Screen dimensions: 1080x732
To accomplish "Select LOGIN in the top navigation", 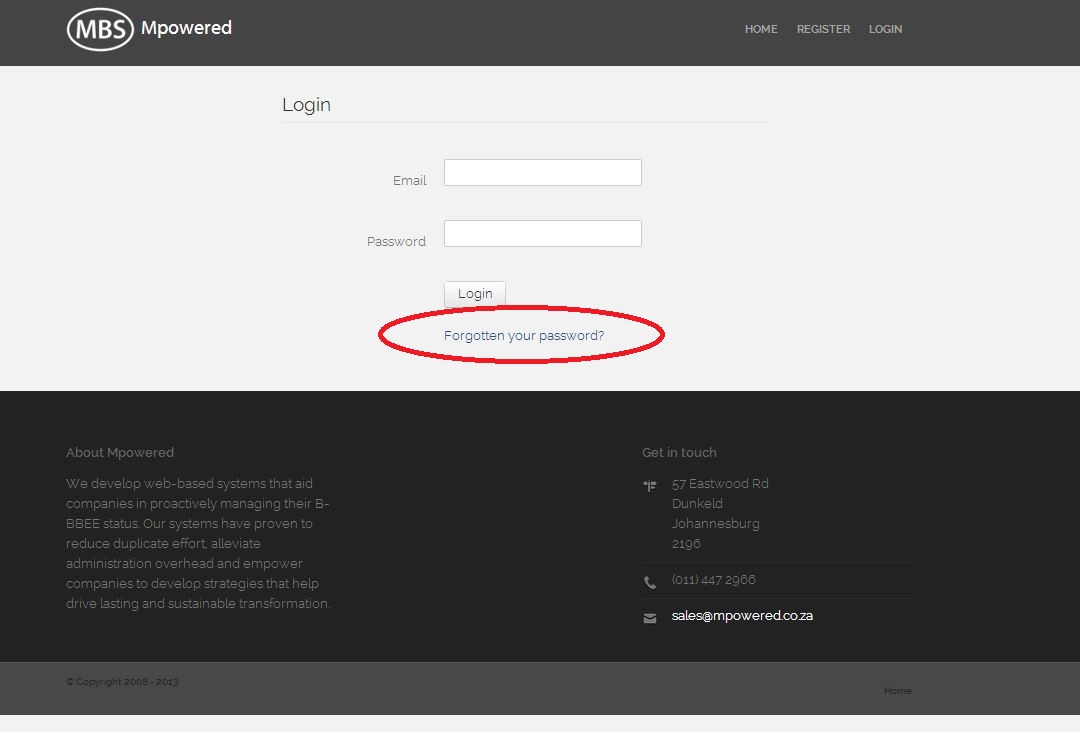I will click(885, 29).
